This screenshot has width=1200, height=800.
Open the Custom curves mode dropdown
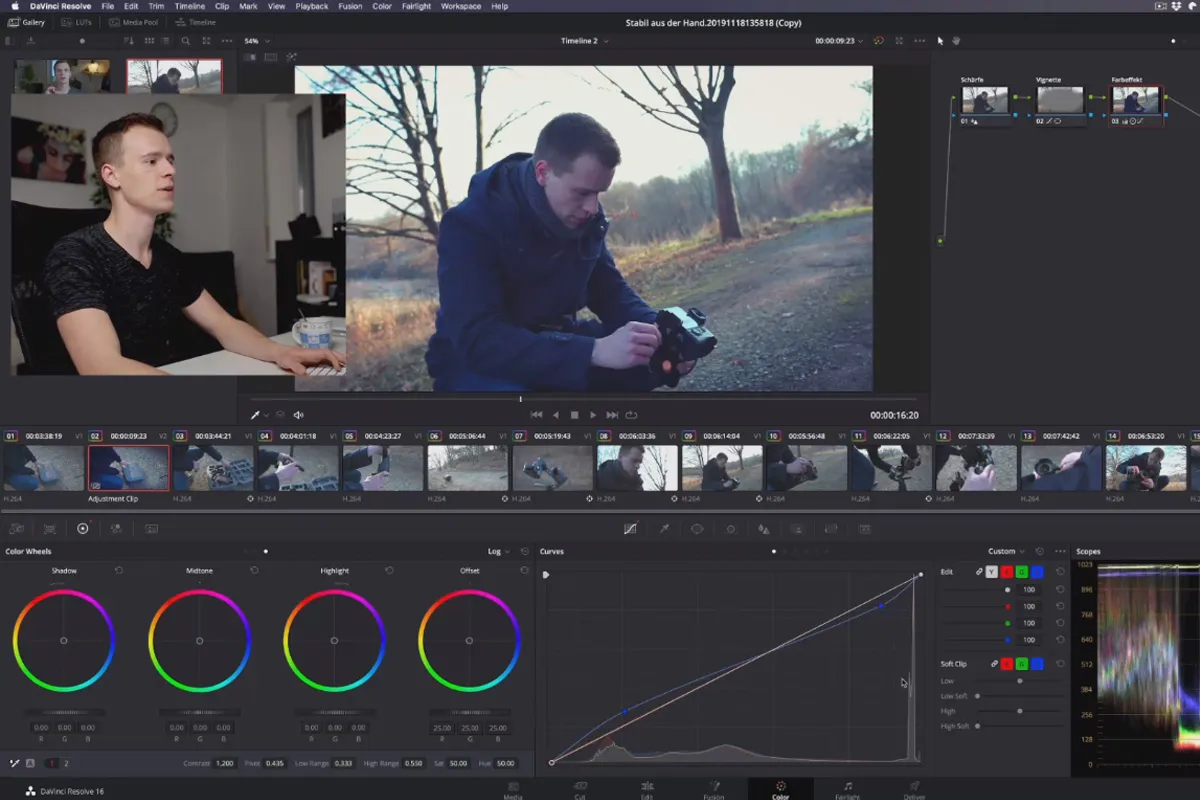(1006, 551)
